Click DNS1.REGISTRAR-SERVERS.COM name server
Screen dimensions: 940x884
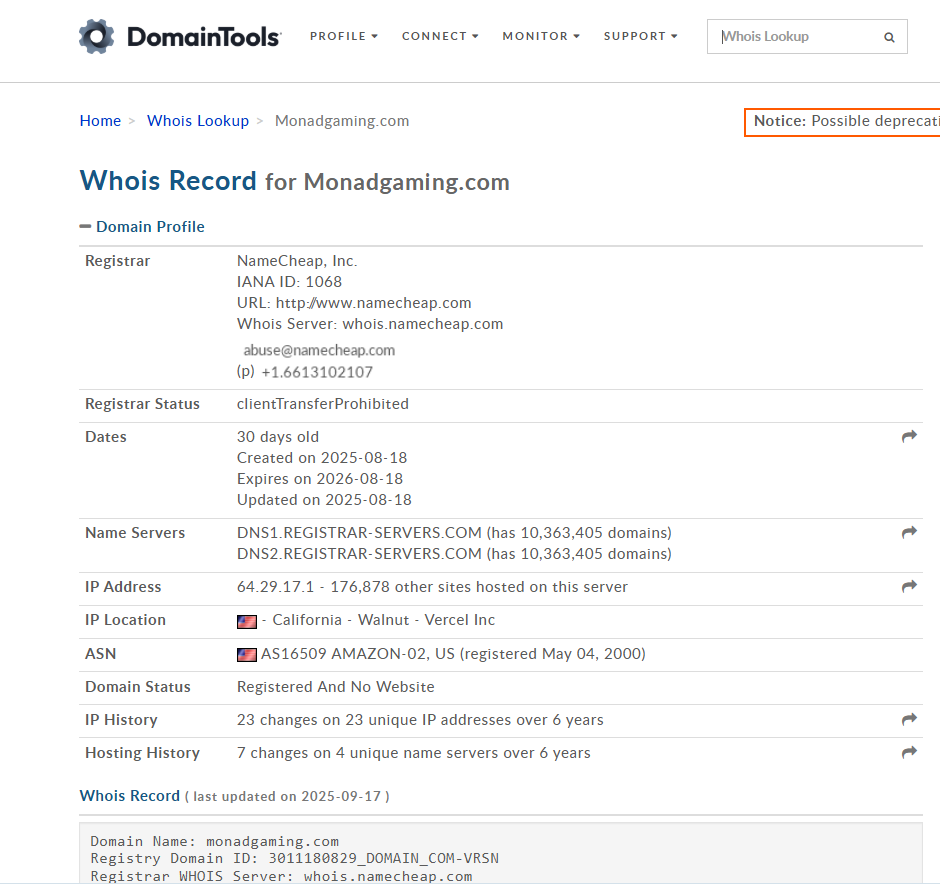coord(359,533)
